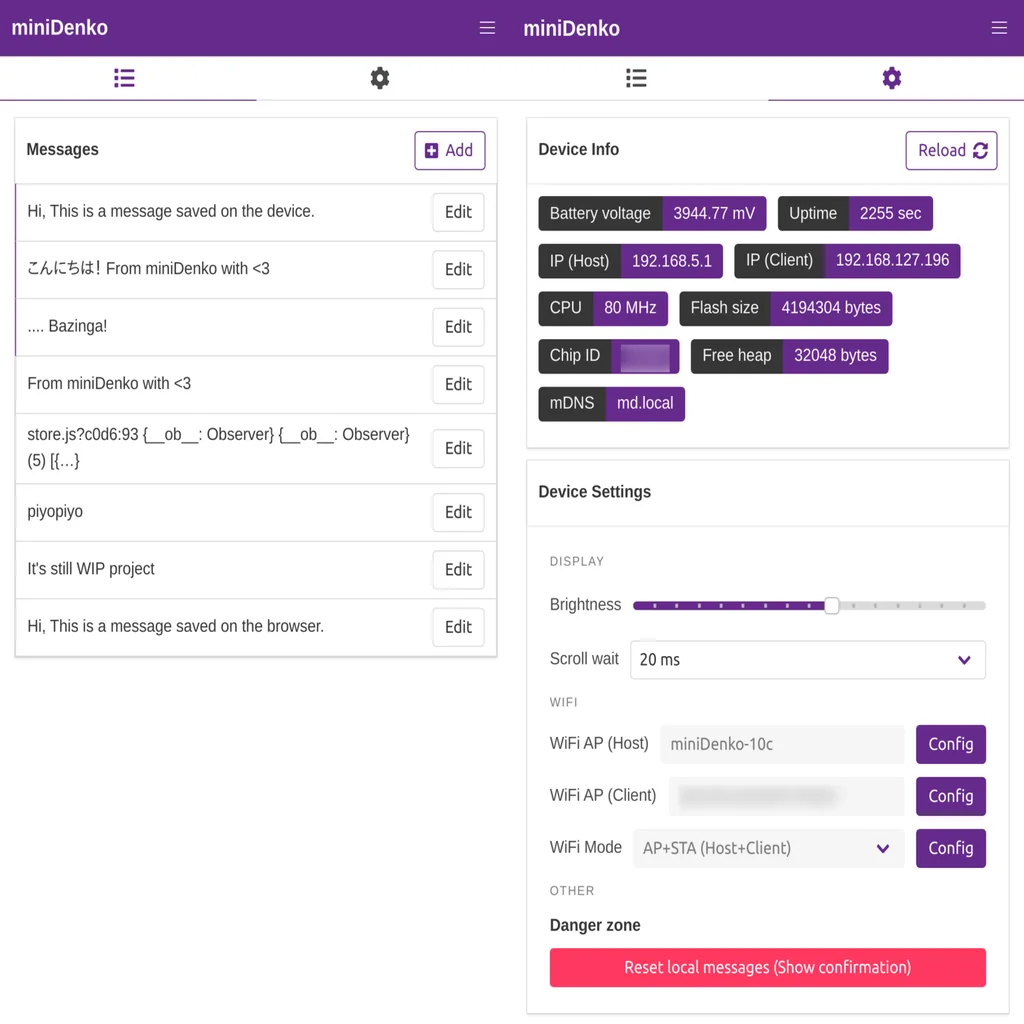Viewport: 1024px width, 1024px height.
Task: Switch to list tab icon in right panel
Action: pos(636,78)
